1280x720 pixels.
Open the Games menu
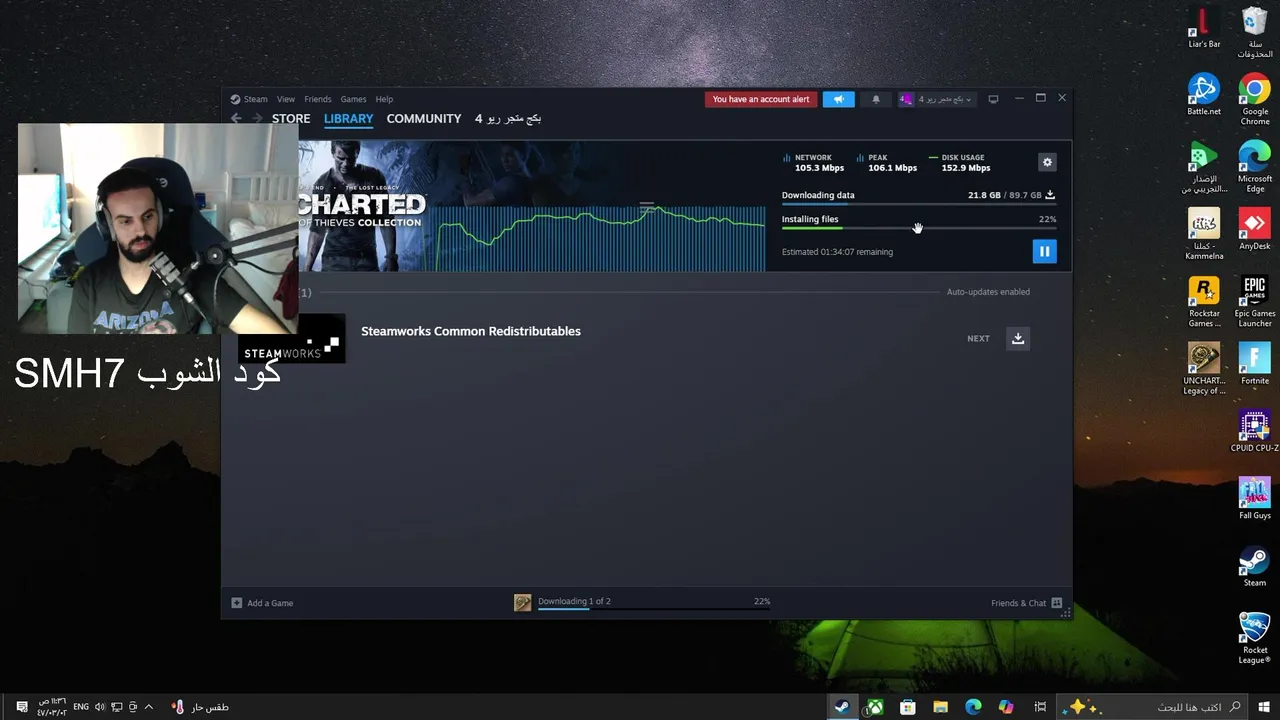(x=353, y=99)
